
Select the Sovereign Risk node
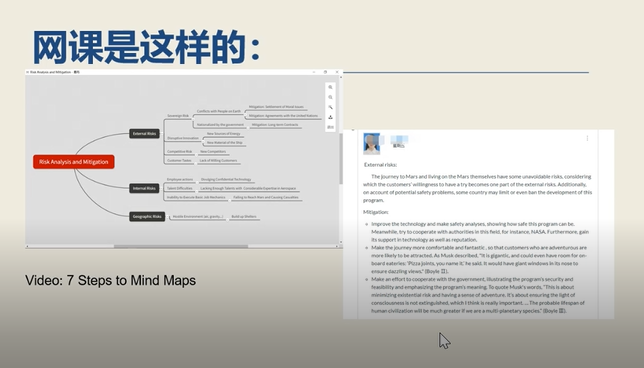(x=178, y=116)
